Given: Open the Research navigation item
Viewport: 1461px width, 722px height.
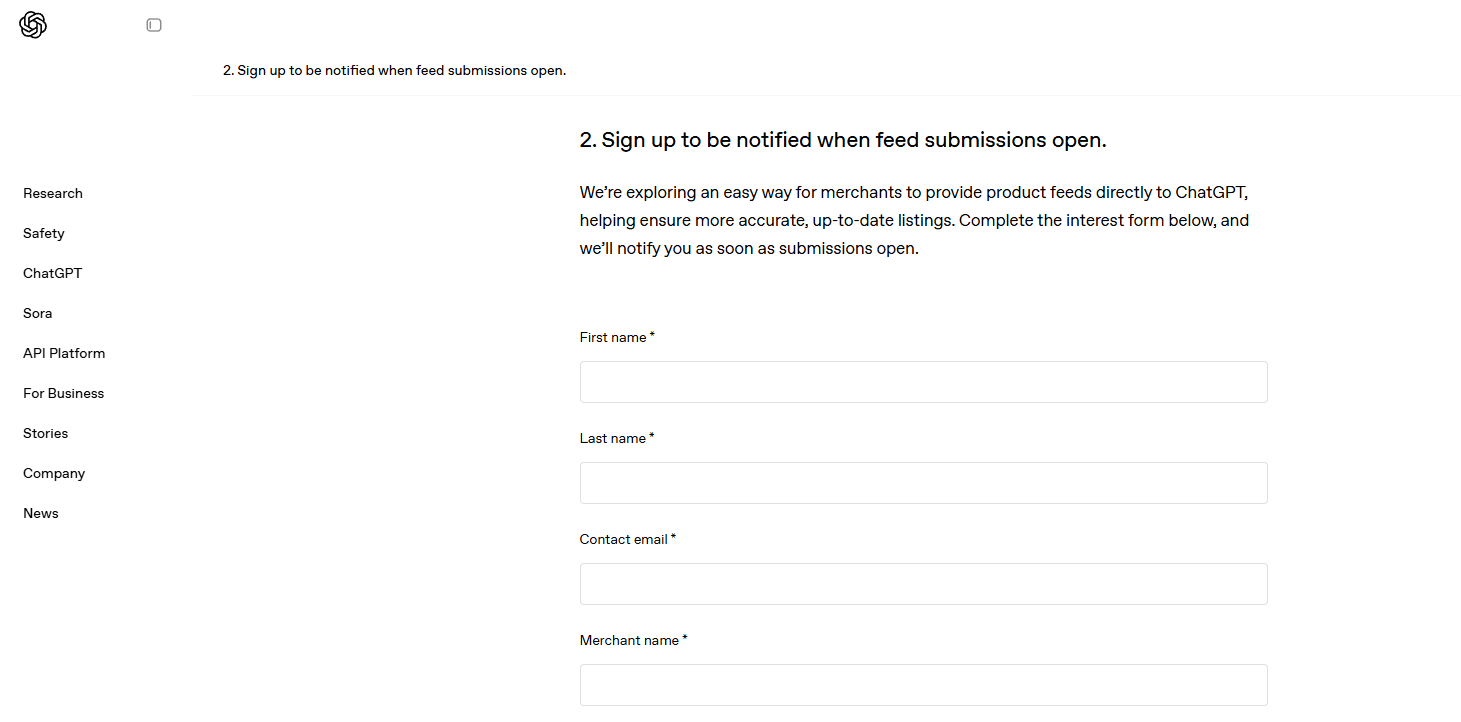Looking at the screenshot, I should point(53,193).
